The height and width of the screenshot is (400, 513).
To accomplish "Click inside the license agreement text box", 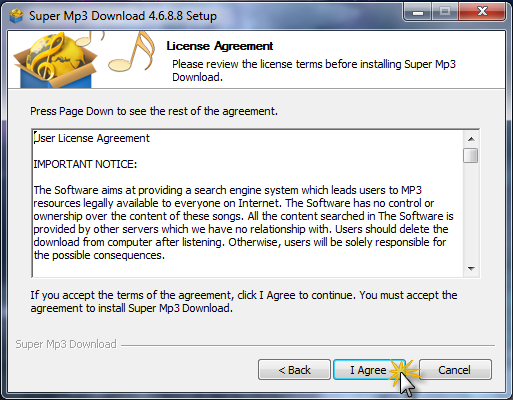I will (247, 203).
